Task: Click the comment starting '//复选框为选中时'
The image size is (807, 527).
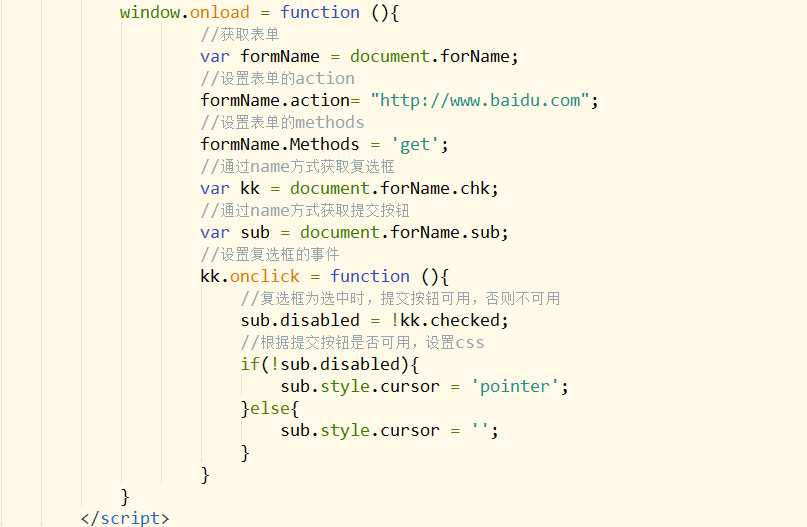Action: (400, 298)
